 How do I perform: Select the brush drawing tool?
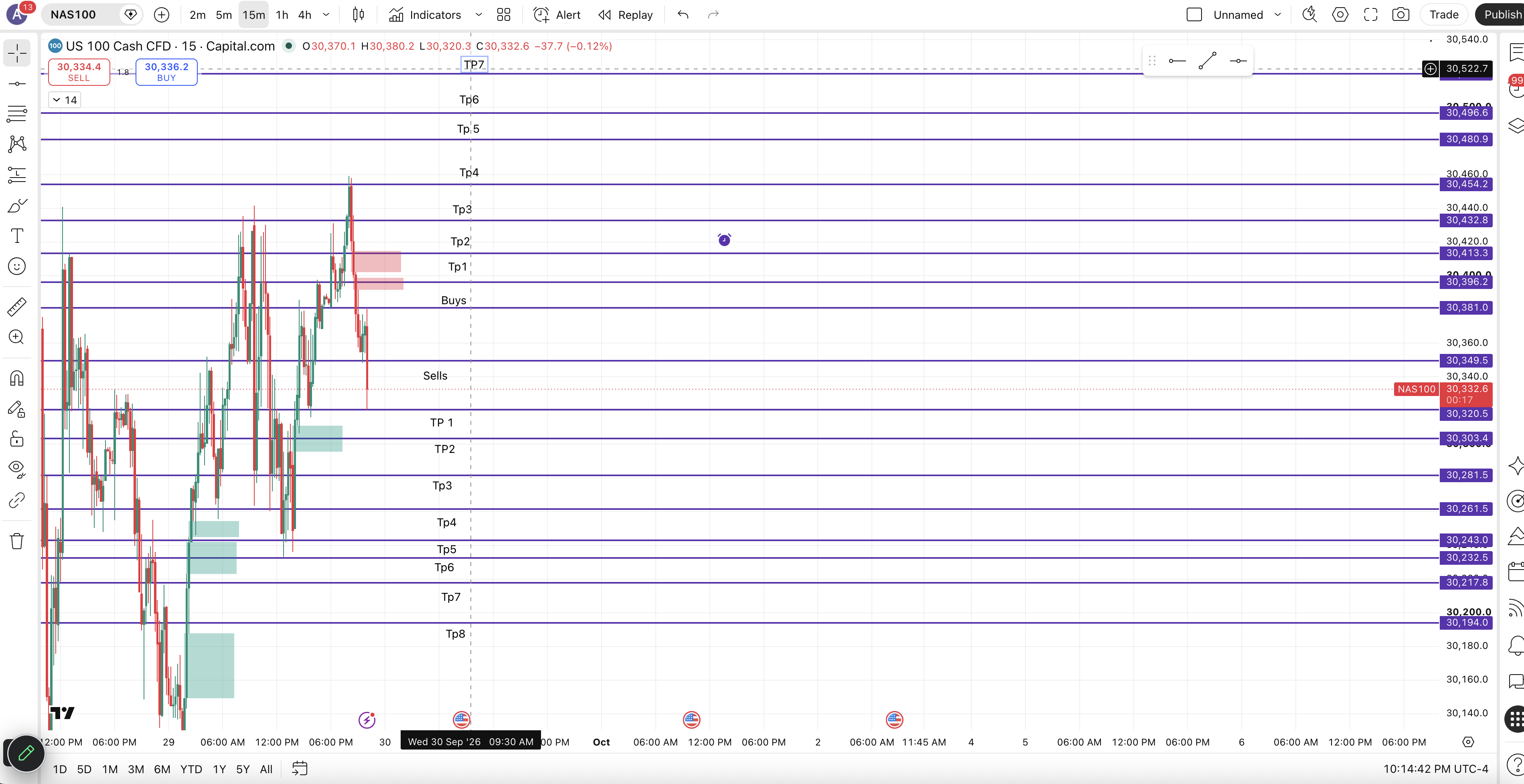coord(17,205)
